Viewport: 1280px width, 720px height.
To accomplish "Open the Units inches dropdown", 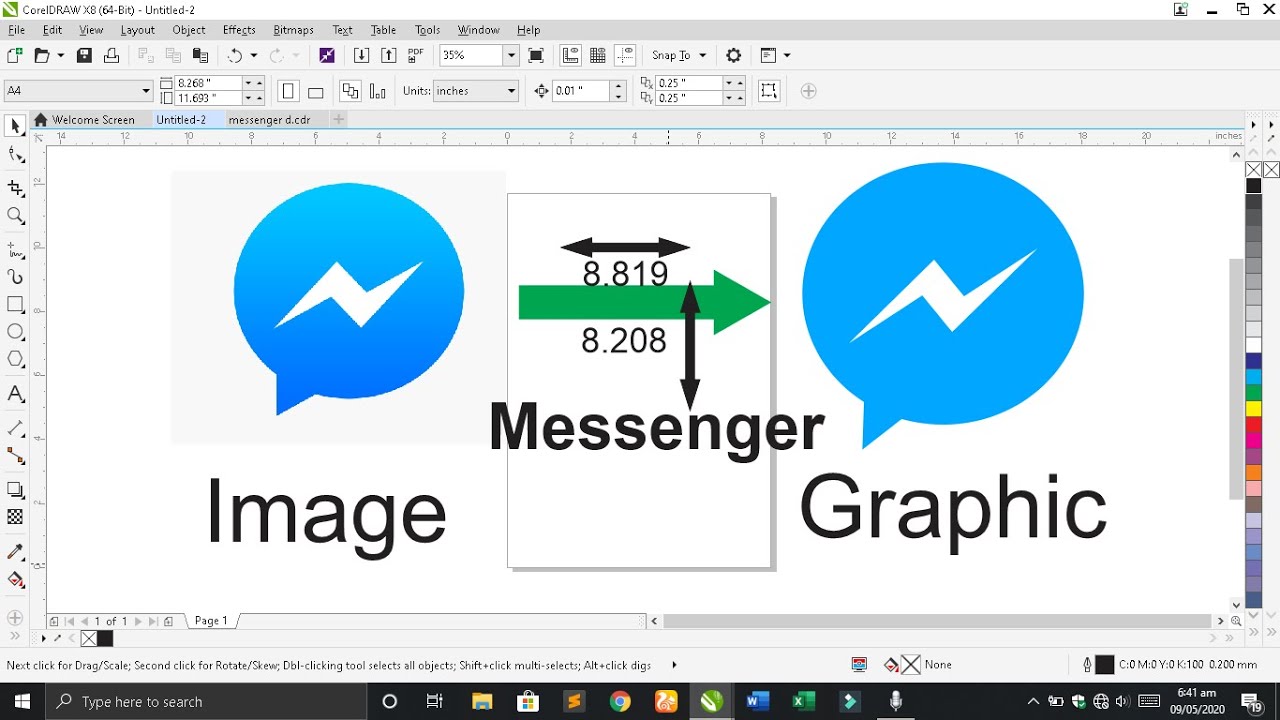I will tap(511, 91).
